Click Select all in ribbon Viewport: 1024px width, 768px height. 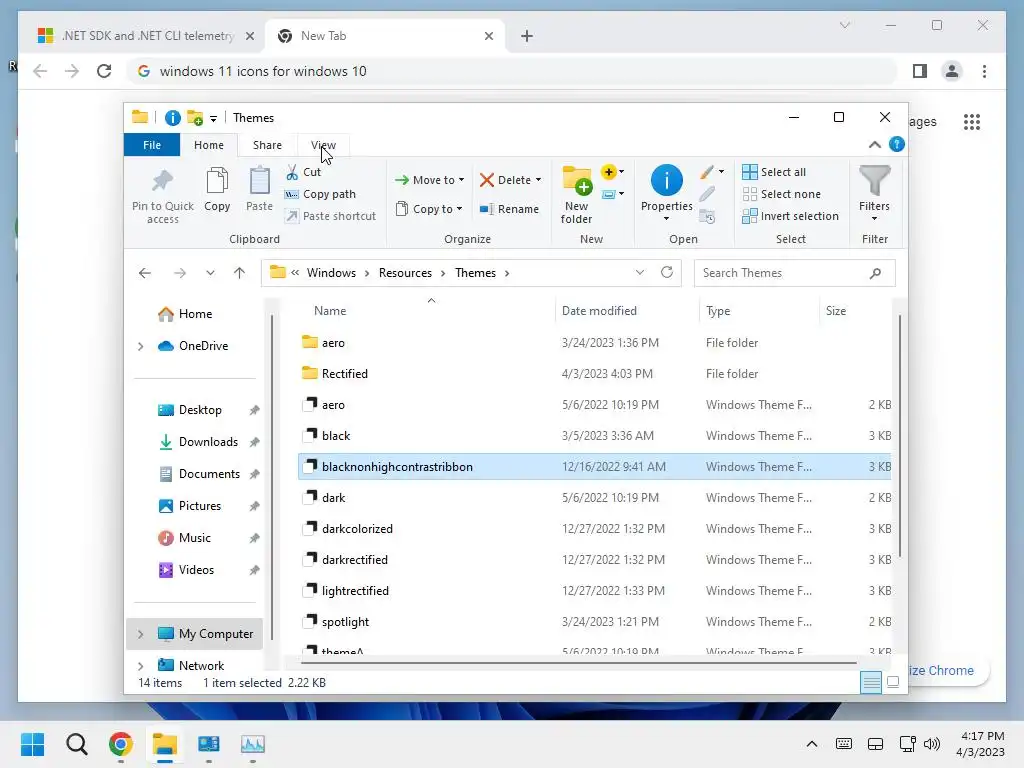pyautogui.click(x=775, y=172)
